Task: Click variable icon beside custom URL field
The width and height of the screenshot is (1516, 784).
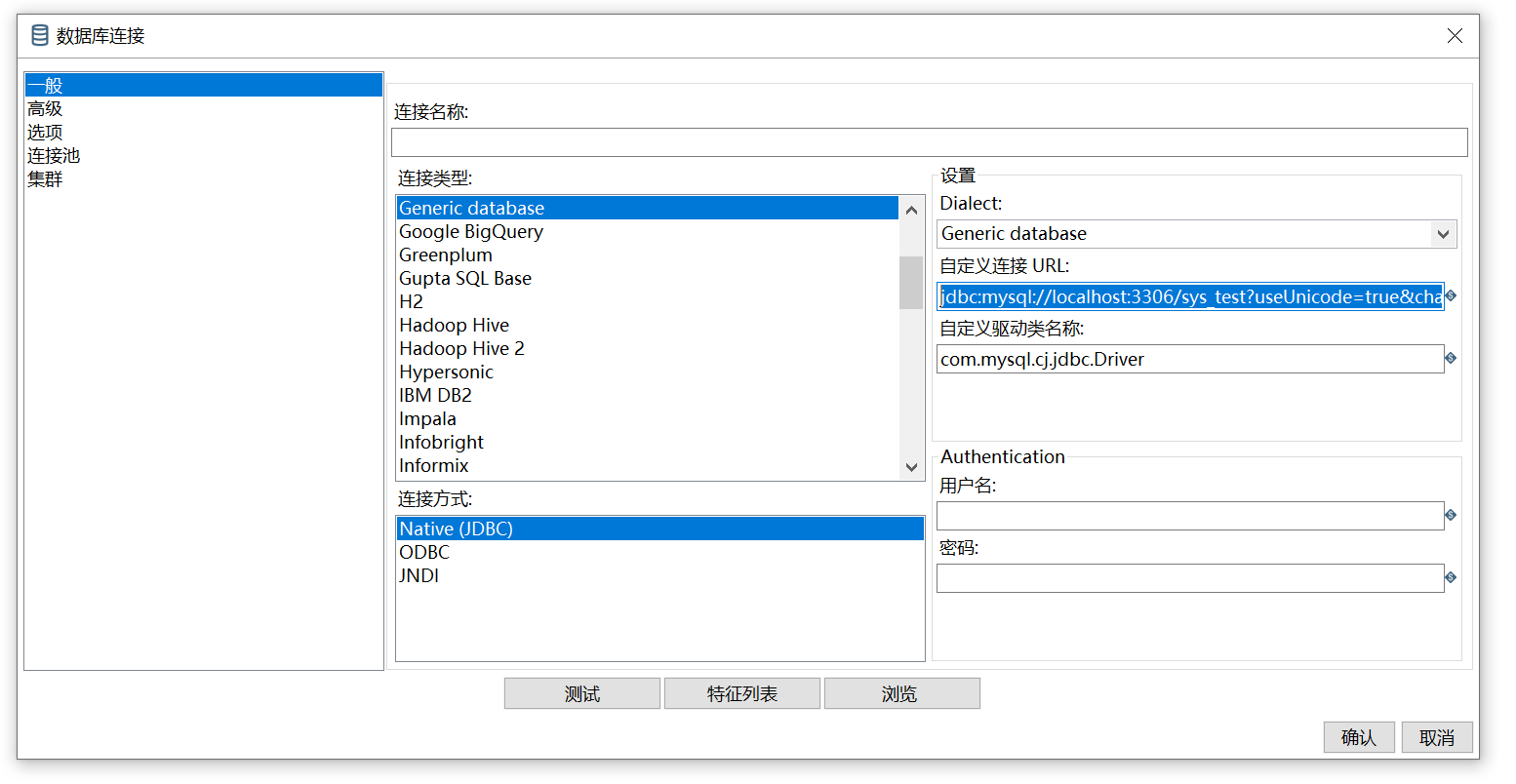Action: click(x=1451, y=295)
